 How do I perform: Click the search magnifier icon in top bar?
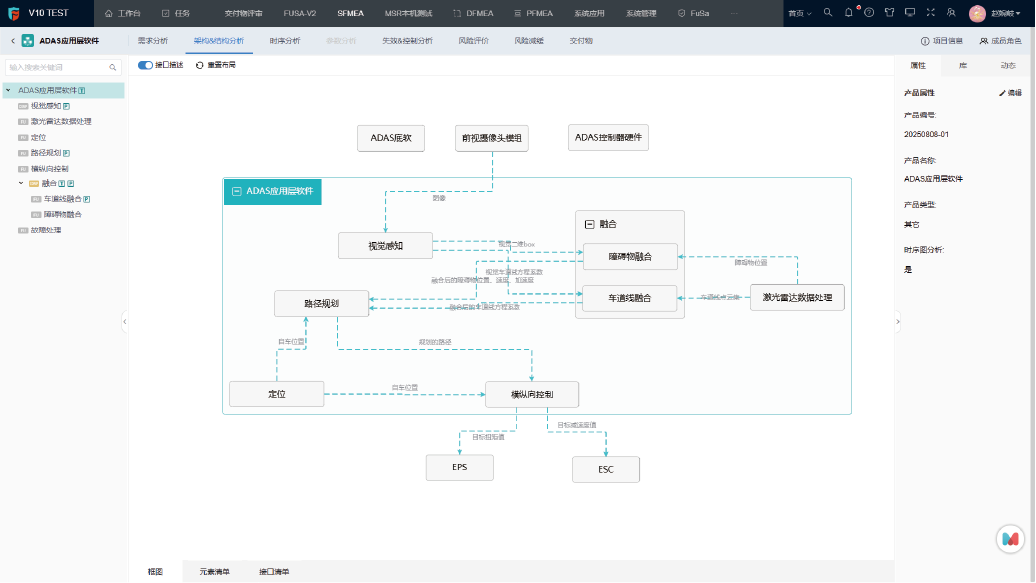(x=827, y=13)
